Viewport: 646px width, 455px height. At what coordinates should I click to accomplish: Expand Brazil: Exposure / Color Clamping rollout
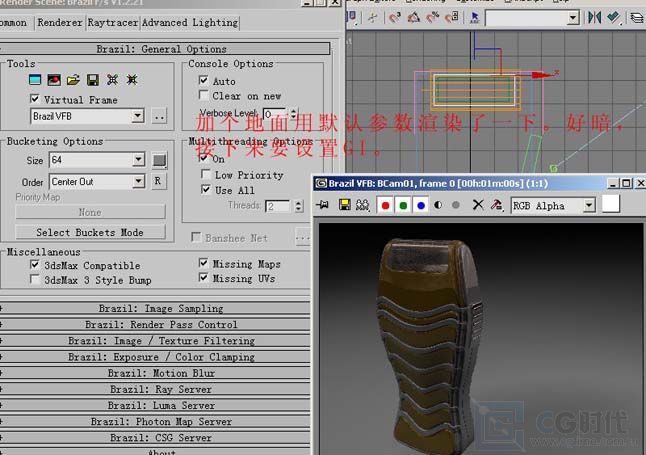click(x=155, y=357)
